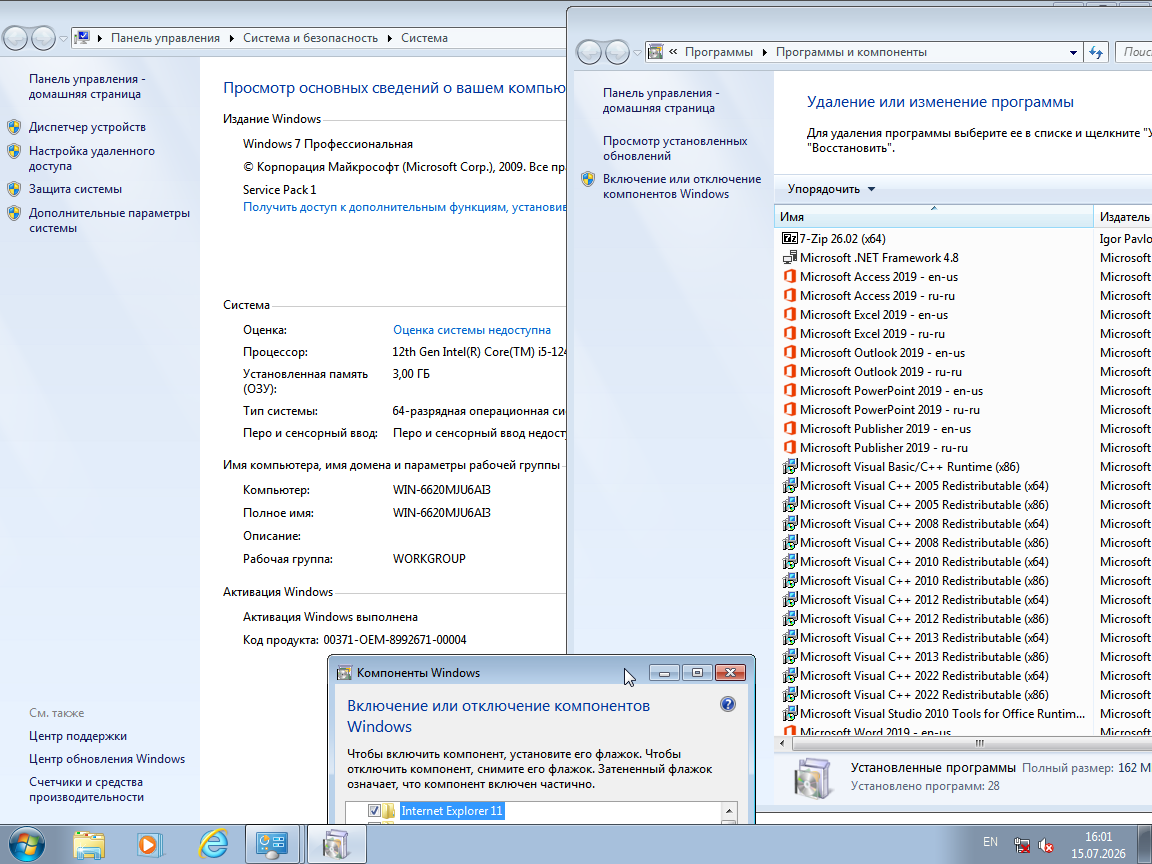Image resolution: width=1152 pixels, height=864 pixels.
Task: Click up arrow of components list scrollbar
Action: (729, 811)
